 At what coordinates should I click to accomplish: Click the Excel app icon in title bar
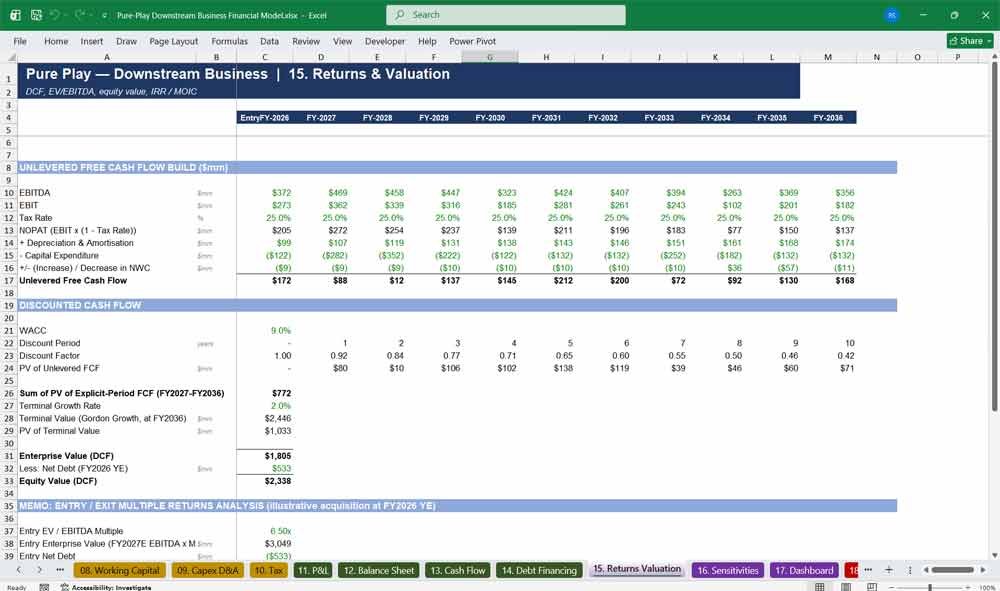(15, 15)
